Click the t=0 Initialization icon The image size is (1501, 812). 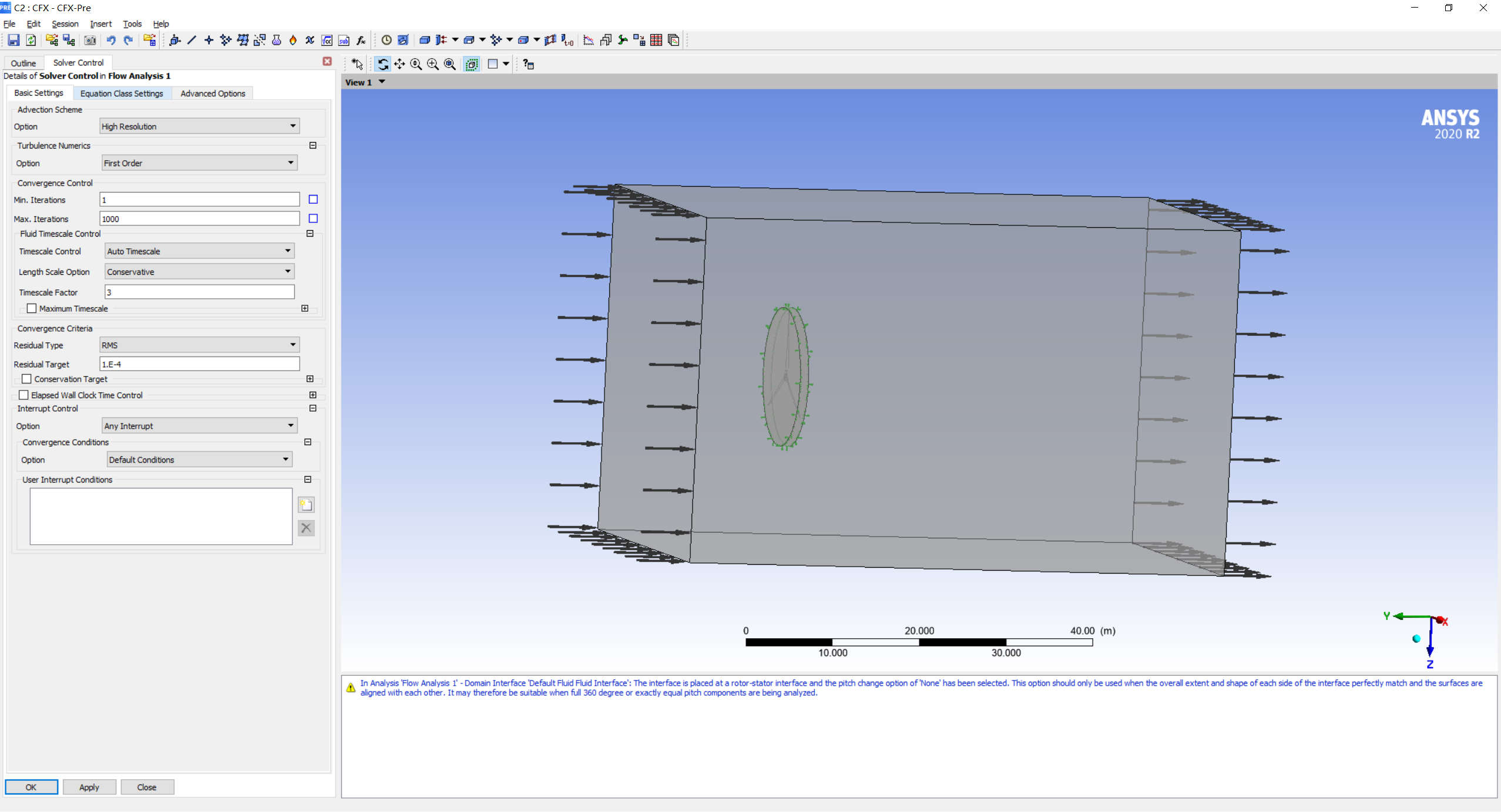tap(567, 40)
